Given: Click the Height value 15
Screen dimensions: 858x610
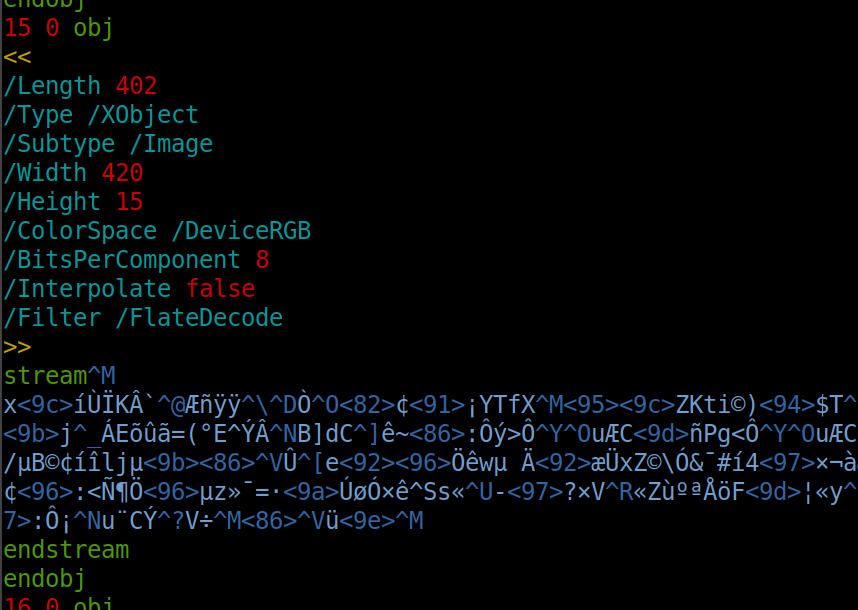Looking at the screenshot, I should [129, 202].
